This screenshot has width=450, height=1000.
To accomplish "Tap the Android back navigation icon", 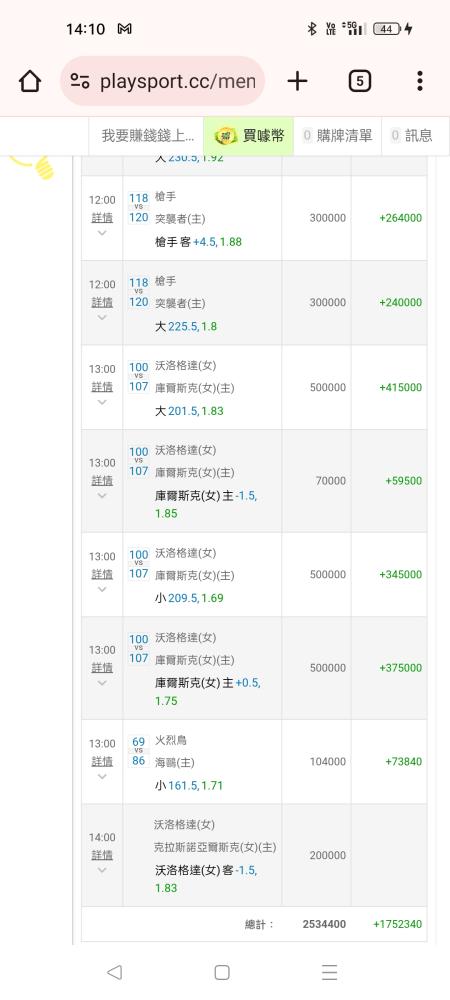I will pyautogui.click(x=114, y=972).
